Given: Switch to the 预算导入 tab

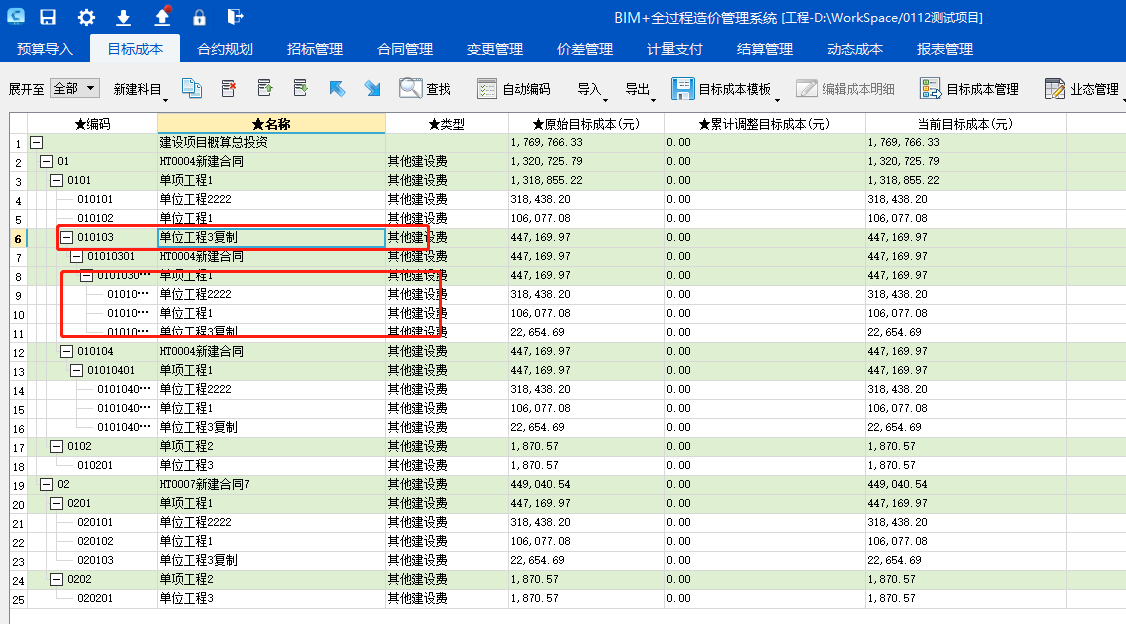Looking at the screenshot, I should tap(45, 49).
